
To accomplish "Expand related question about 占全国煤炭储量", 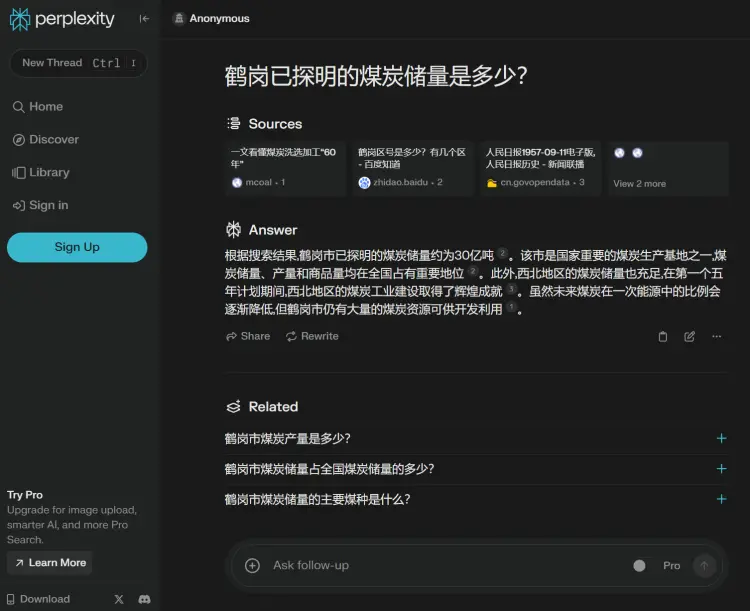I will 476,469.
